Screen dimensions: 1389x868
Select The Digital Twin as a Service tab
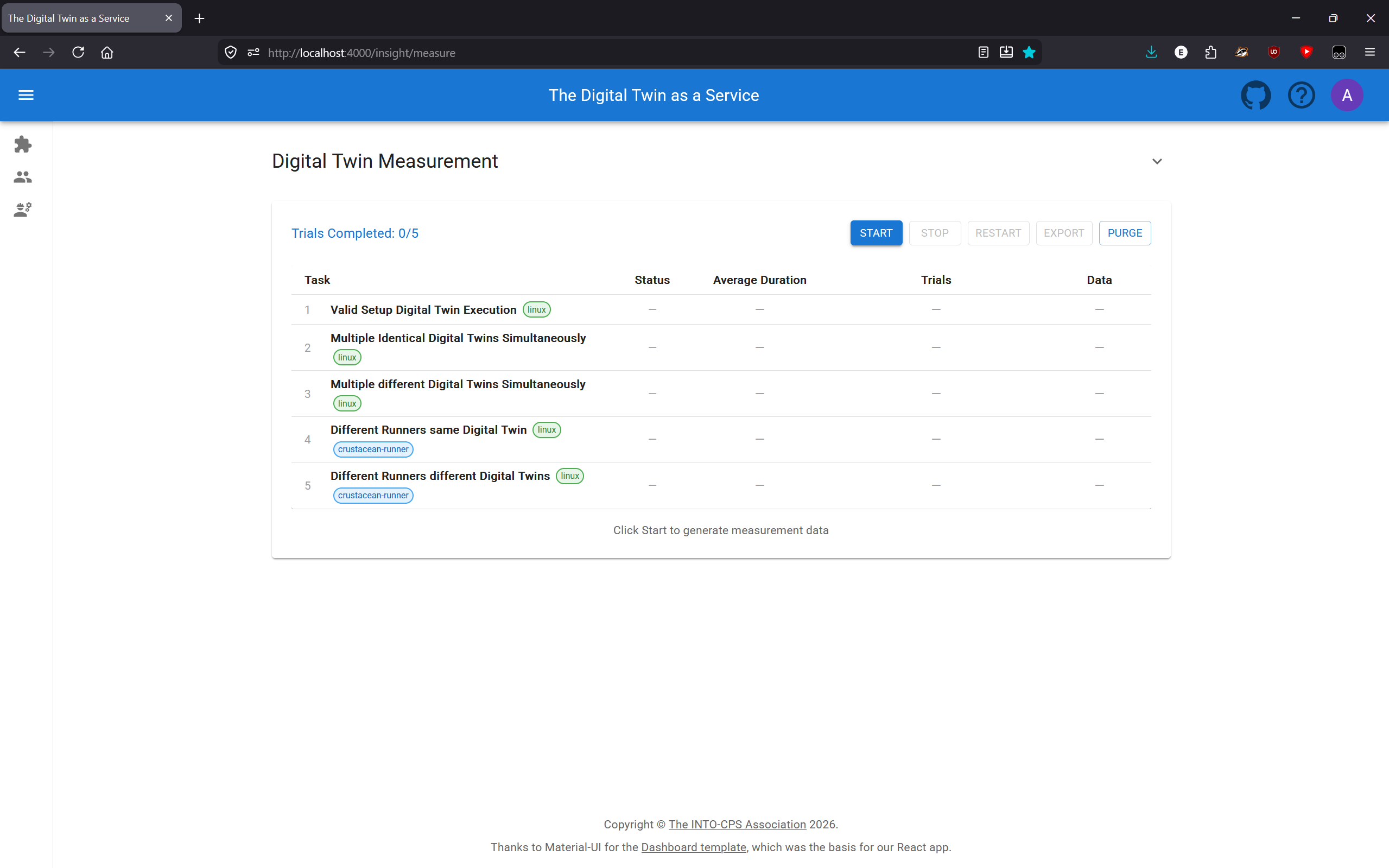click(92, 18)
